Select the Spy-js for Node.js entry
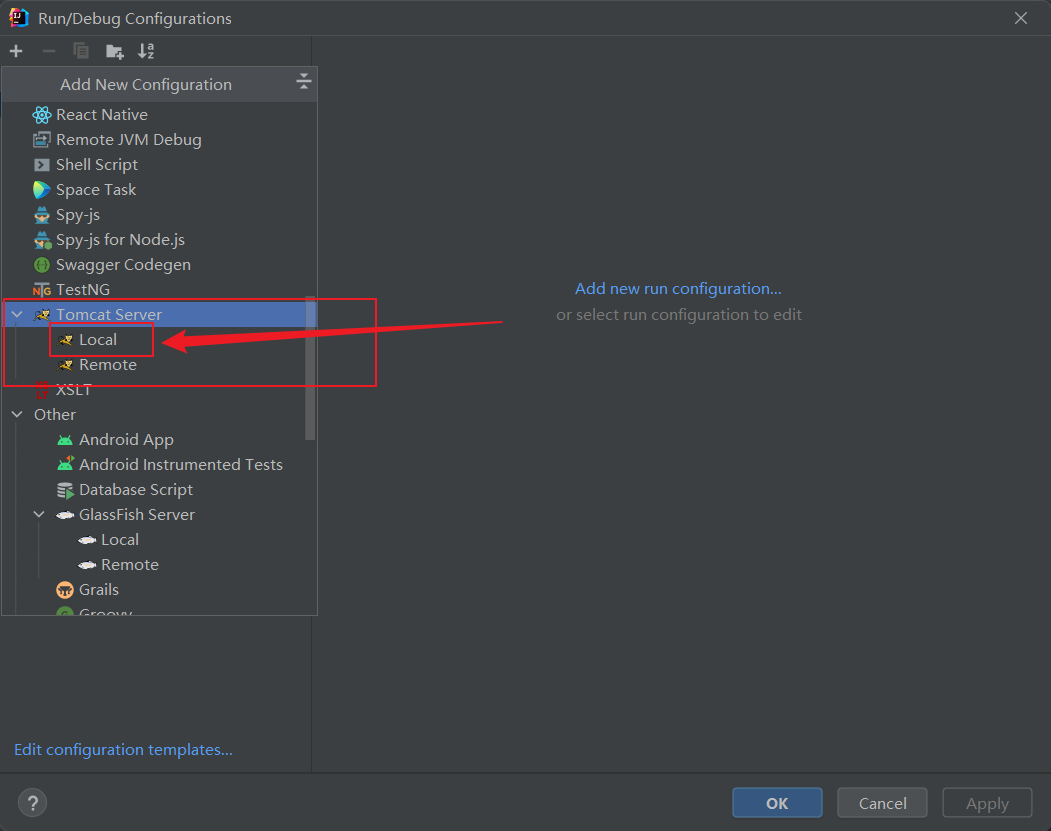 121,240
